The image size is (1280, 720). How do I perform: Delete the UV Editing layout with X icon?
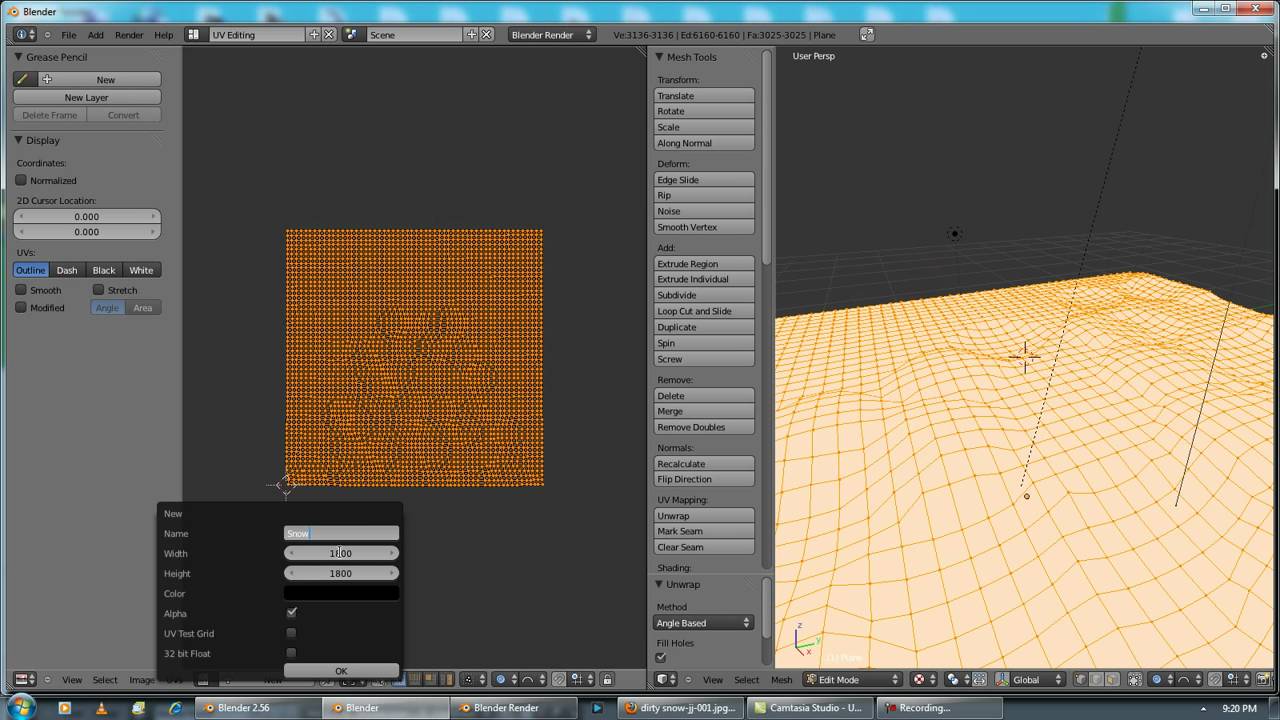click(328, 34)
